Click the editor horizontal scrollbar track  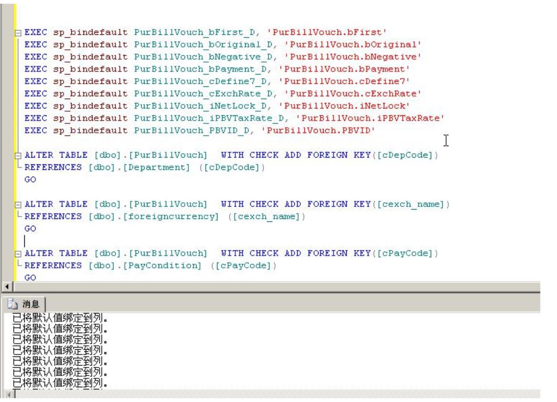(276, 286)
